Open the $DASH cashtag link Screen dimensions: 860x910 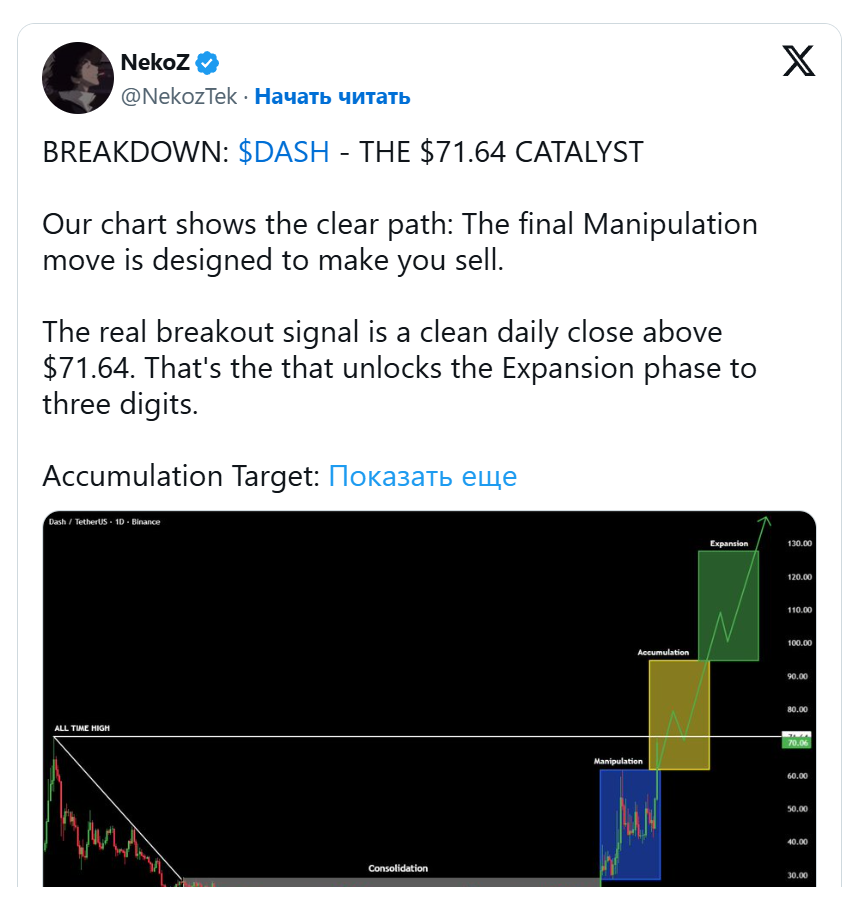[284, 152]
